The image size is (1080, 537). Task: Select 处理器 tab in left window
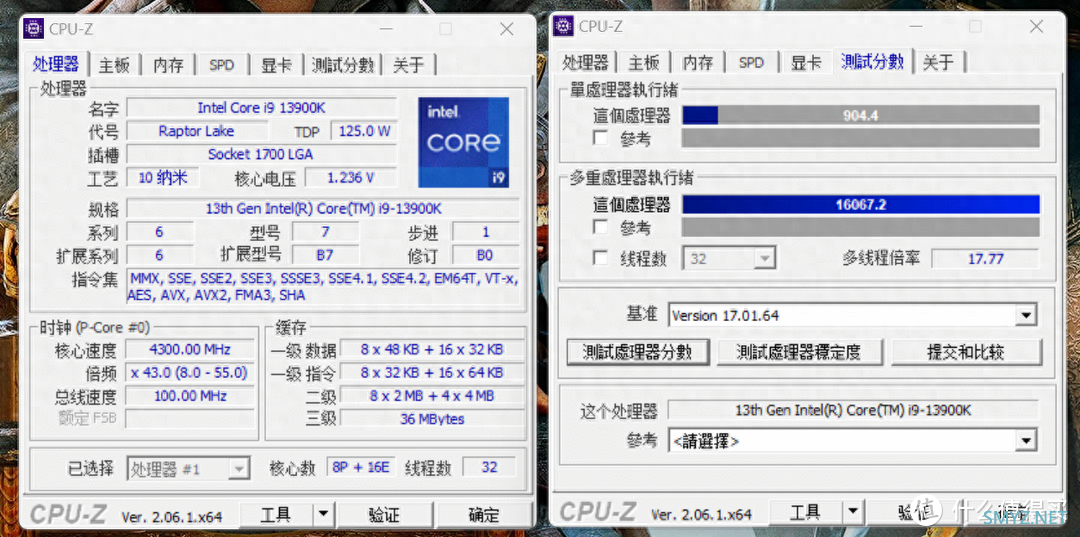(56, 63)
